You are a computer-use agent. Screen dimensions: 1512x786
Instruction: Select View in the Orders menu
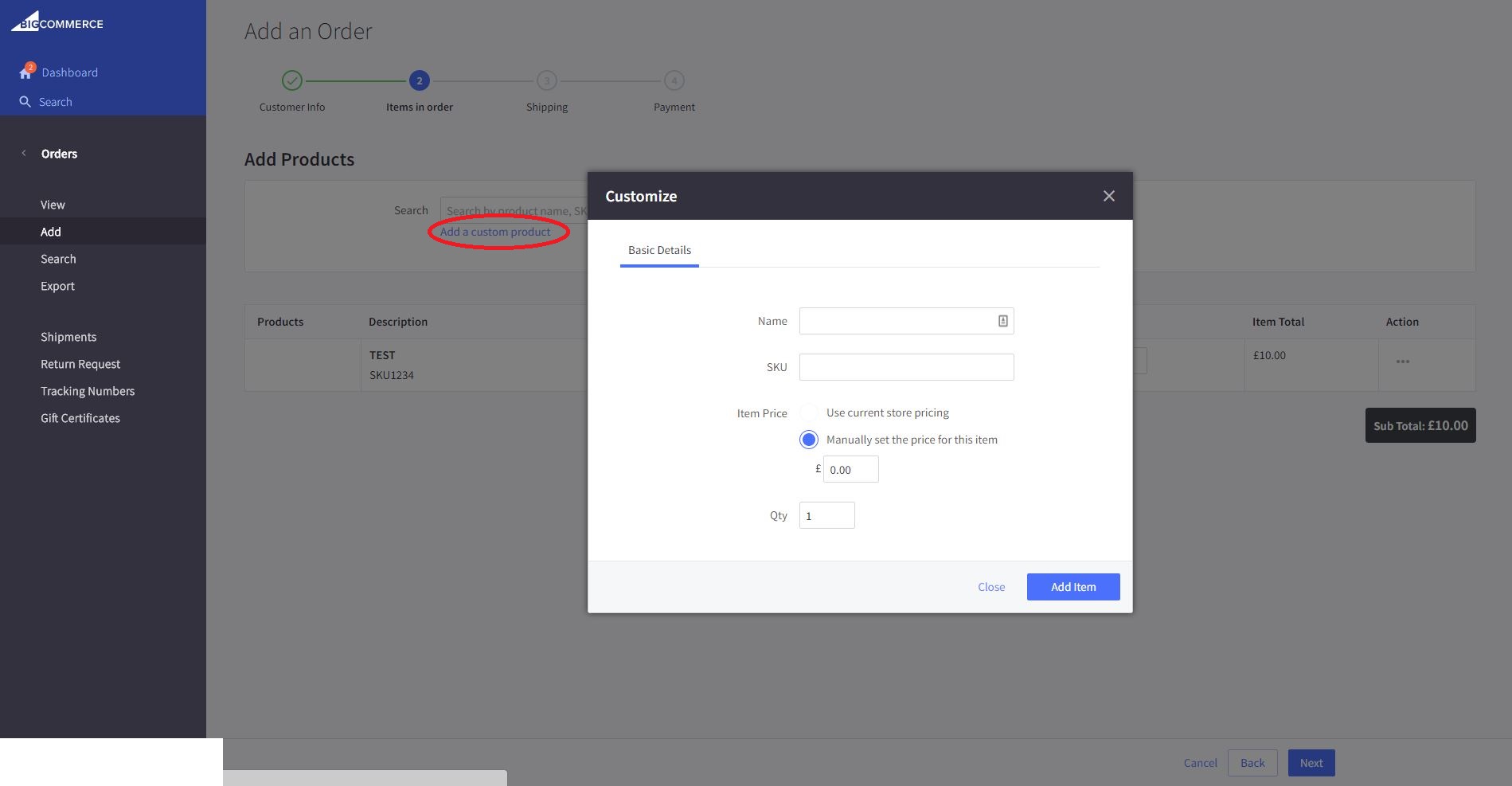pyautogui.click(x=53, y=204)
